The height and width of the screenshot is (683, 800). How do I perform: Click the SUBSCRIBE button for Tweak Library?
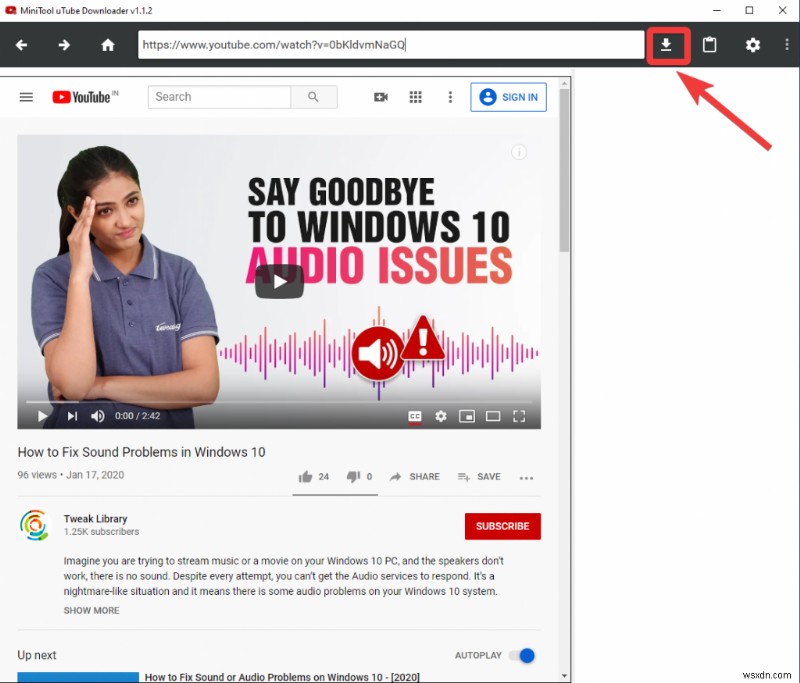[x=502, y=525]
